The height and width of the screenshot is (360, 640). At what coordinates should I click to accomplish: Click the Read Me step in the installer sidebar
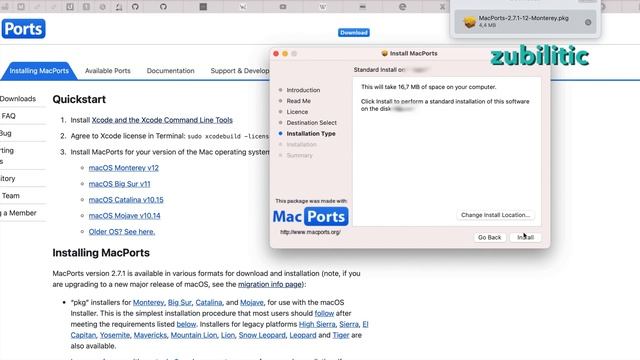[x=298, y=101]
